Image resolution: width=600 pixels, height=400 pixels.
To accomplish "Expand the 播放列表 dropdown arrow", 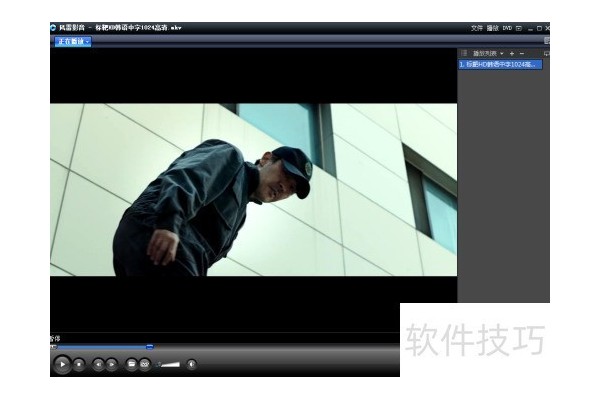I will click(x=502, y=54).
